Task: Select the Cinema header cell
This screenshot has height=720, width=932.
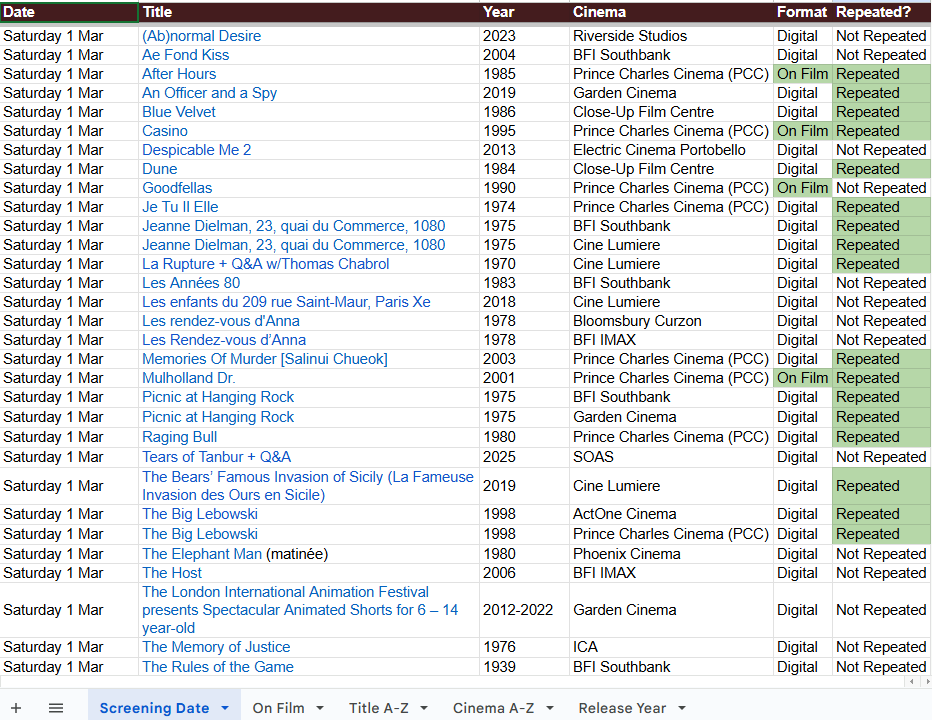Action: [x=671, y=12]
